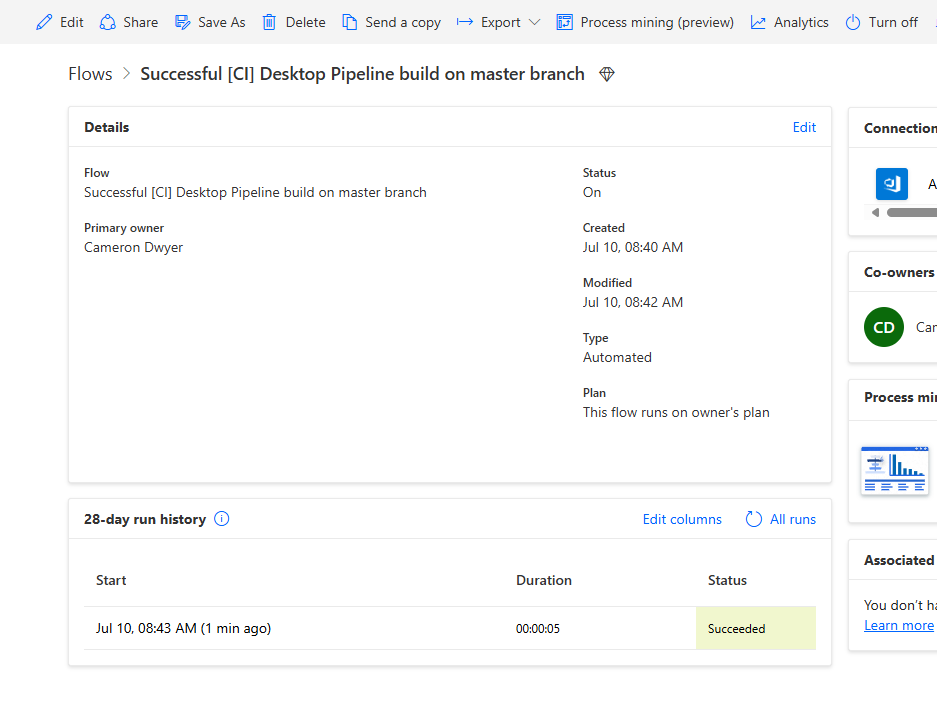Click the Connections horizontal scrollbar
This screenshot has height=709, width=937.
pyautogui.click(x=910, y=212)
